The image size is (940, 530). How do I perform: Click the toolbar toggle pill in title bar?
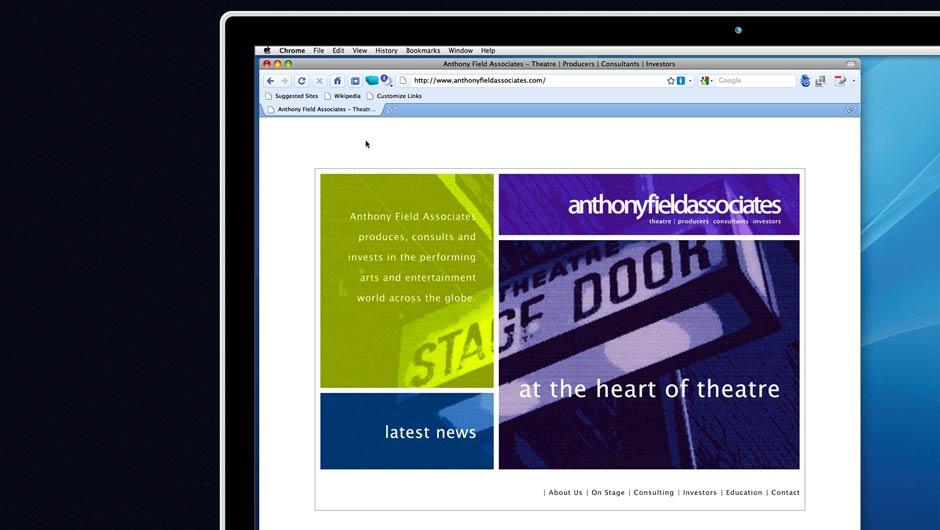tap(851, 64)
